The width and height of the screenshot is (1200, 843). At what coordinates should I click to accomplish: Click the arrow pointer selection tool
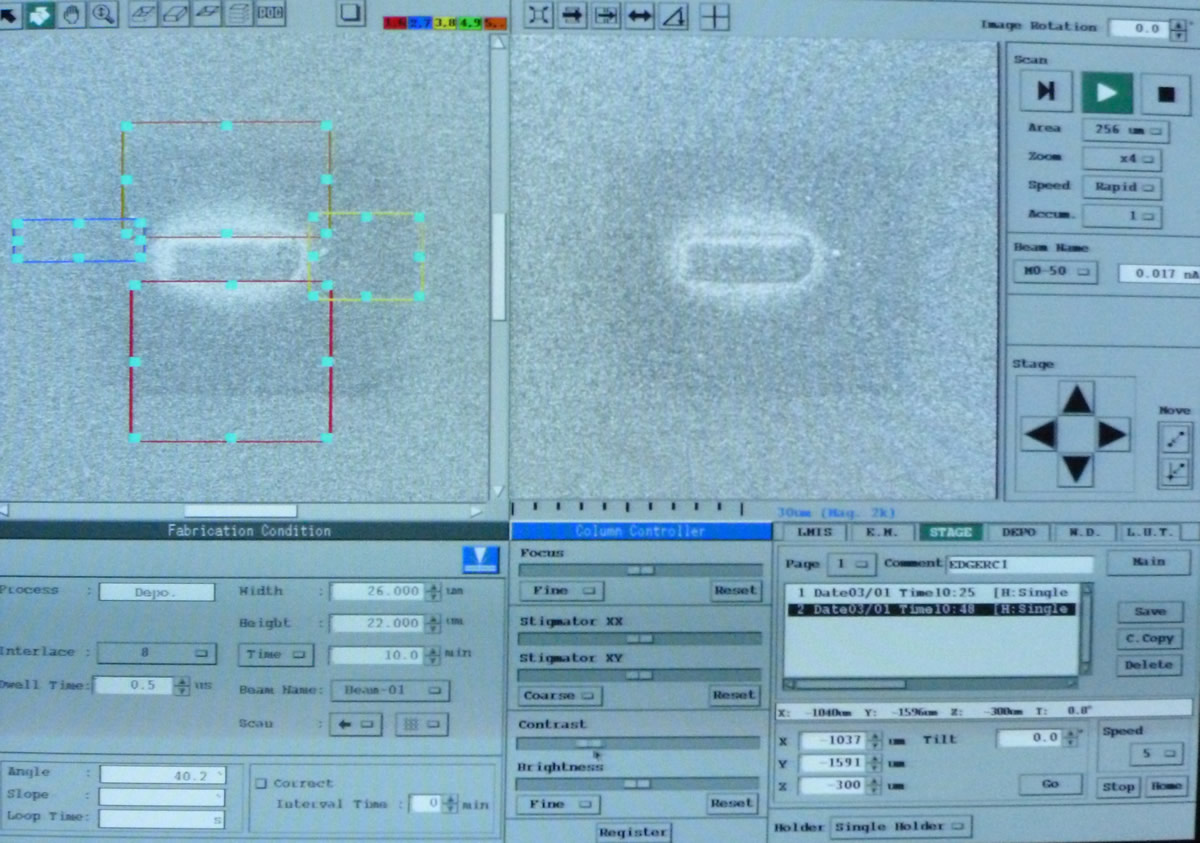pos(11,14)
